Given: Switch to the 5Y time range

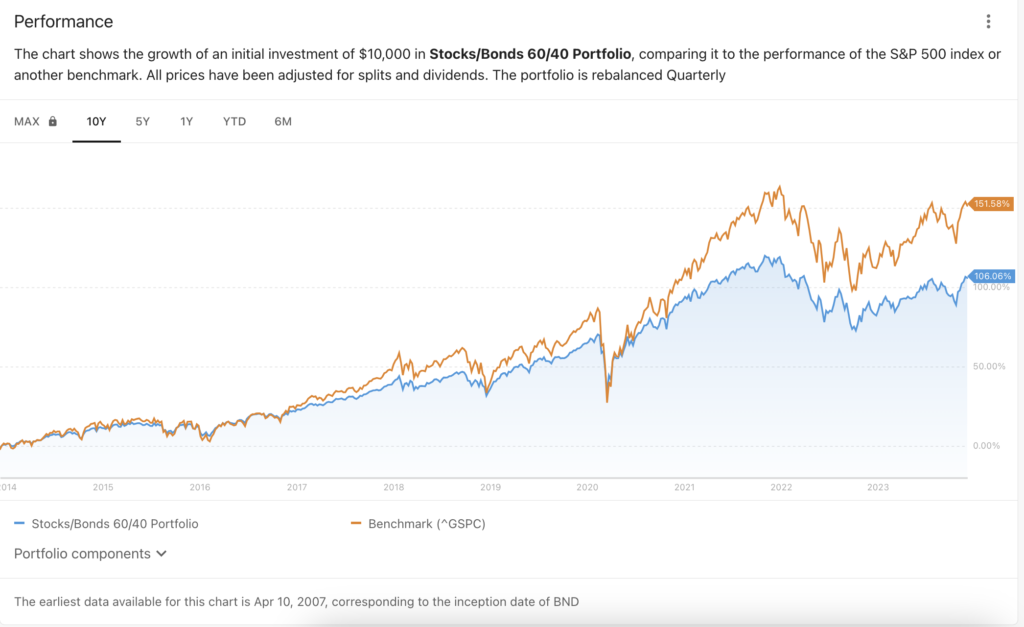Looking at the screenshot, I should coord(143,122).
